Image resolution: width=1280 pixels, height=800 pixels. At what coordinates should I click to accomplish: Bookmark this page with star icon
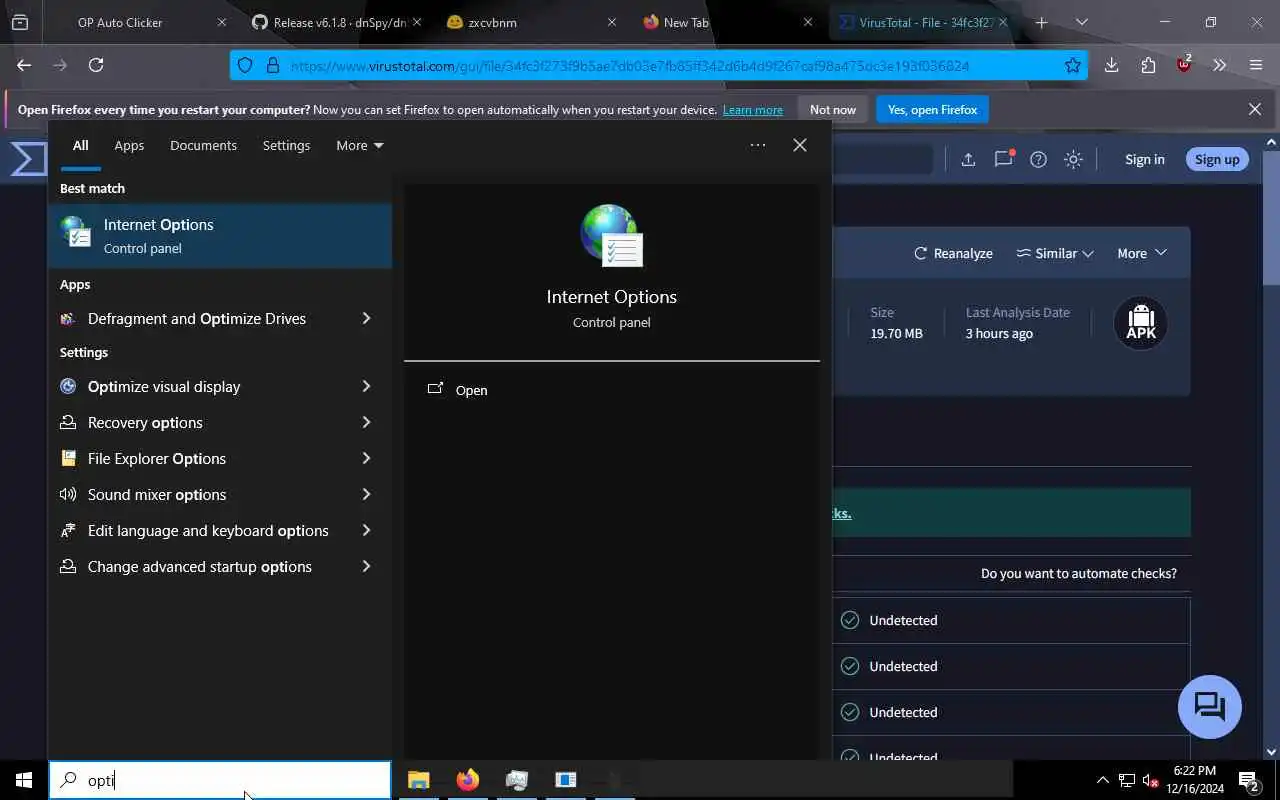1073,66
